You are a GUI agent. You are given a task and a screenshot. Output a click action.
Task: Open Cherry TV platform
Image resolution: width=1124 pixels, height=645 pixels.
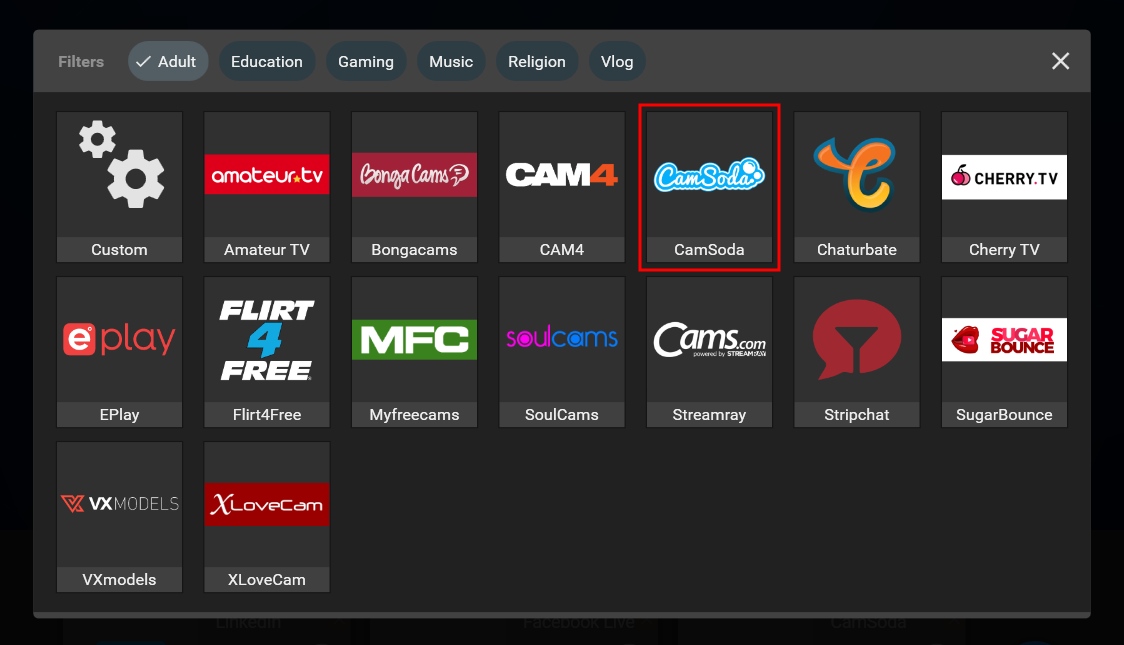tap(1004, 186)
